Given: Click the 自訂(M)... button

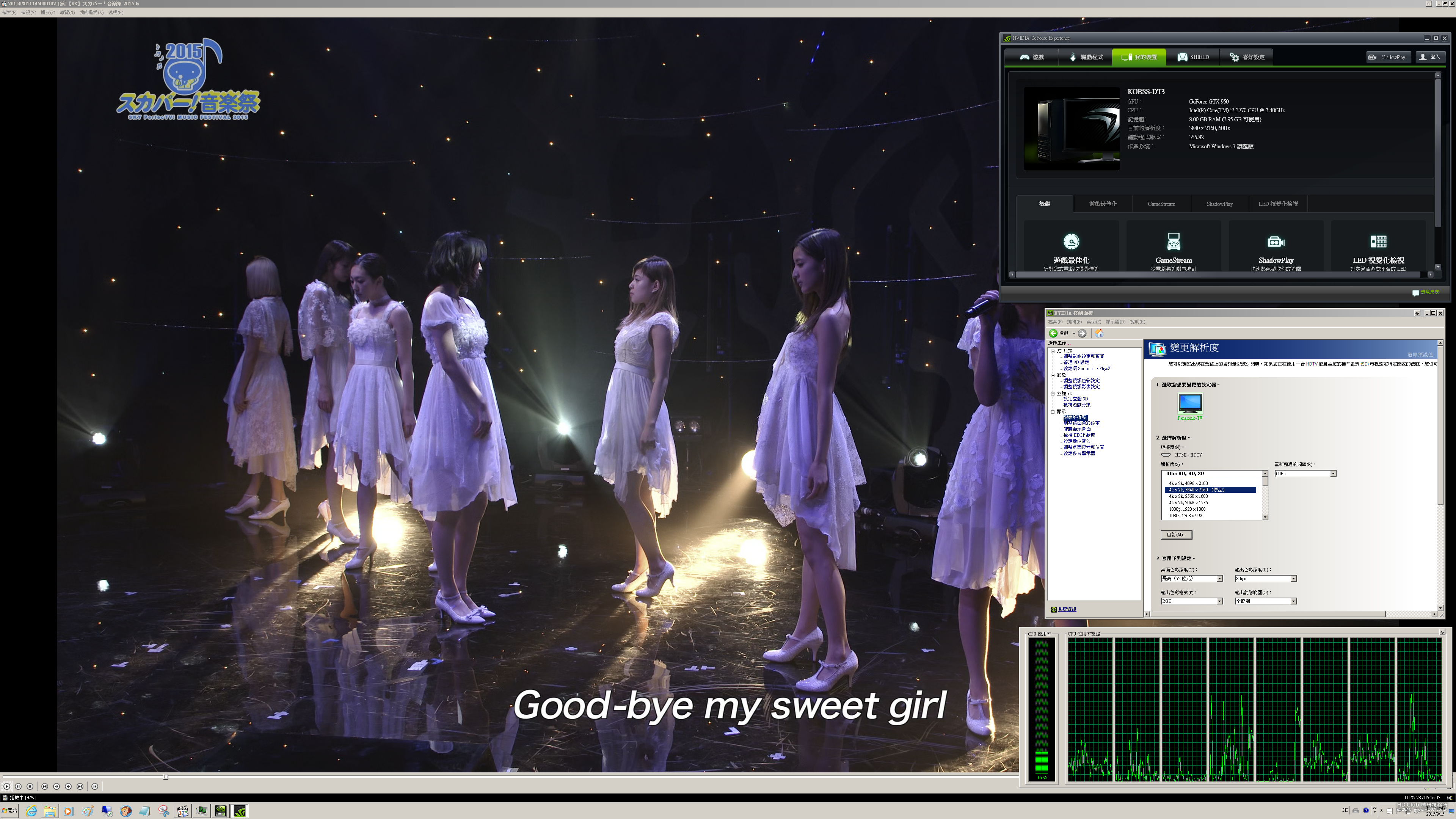Looking at the screenshot, I should 1176,535.
